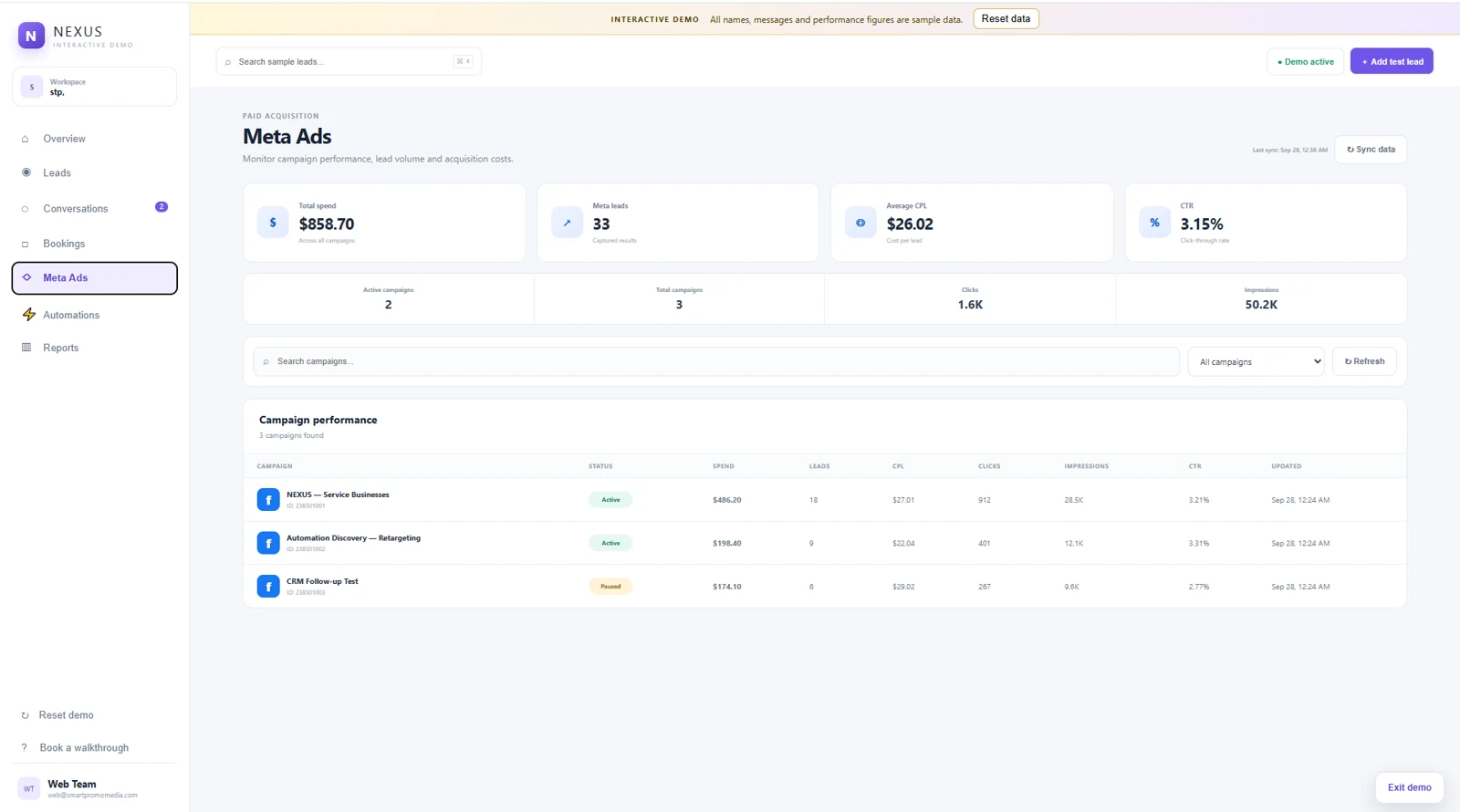Click Facebook icon for CRM Follow-up Test

[268, 587]
